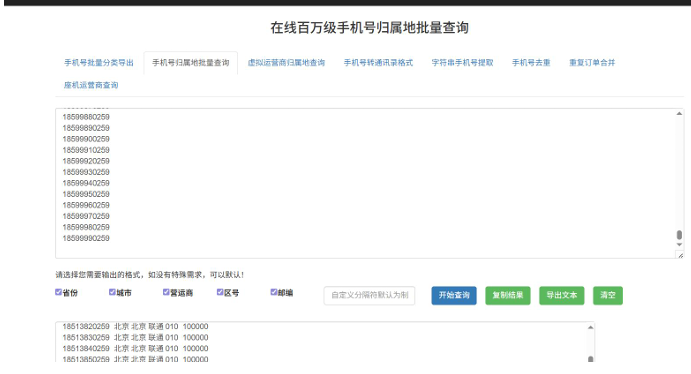The image size is (691, 374).
Task: Click up arrow of input textarea scrollbar
Action: click(x=679, y=114)
